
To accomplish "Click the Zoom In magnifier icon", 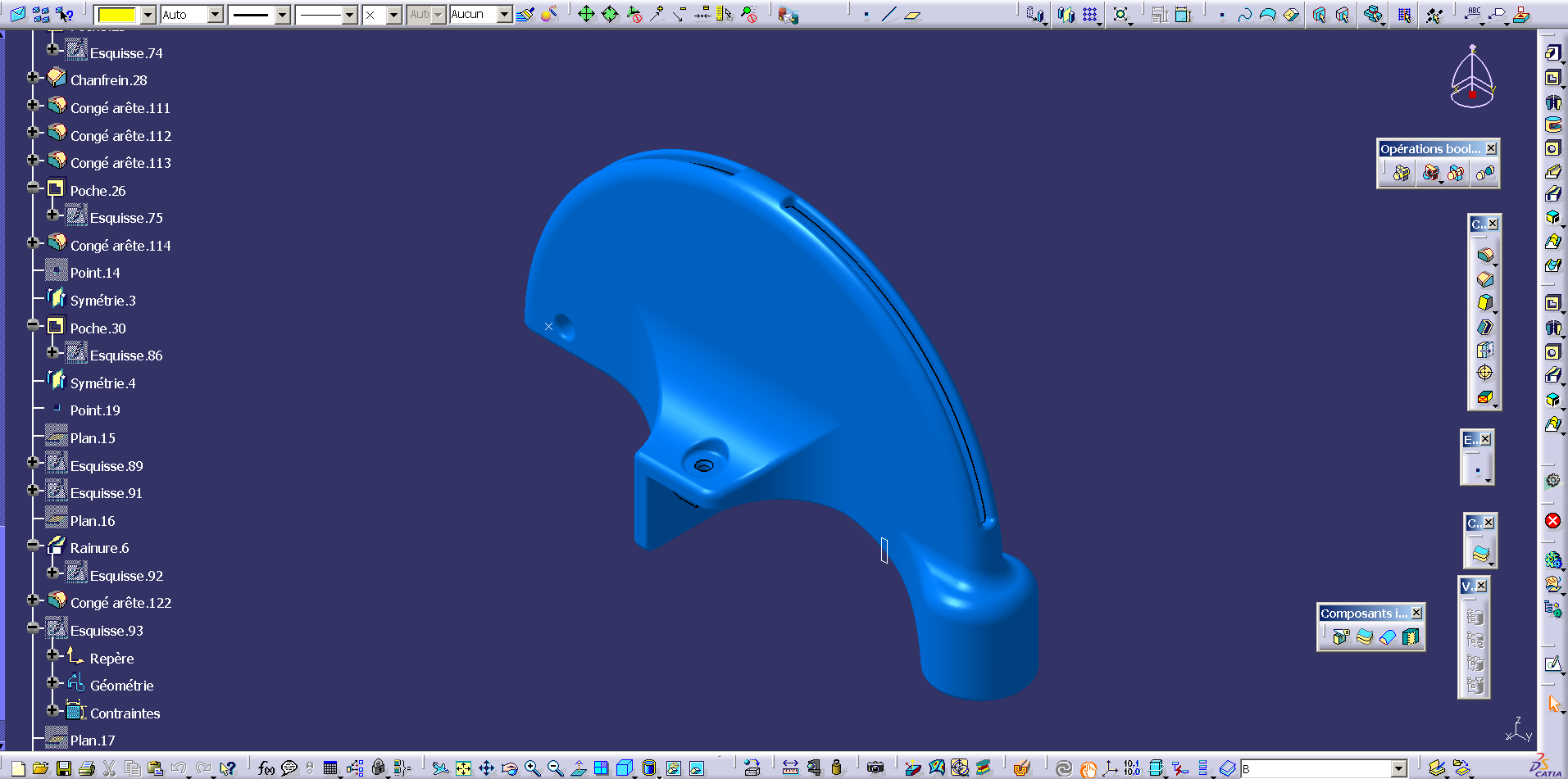I will point(532,768).
